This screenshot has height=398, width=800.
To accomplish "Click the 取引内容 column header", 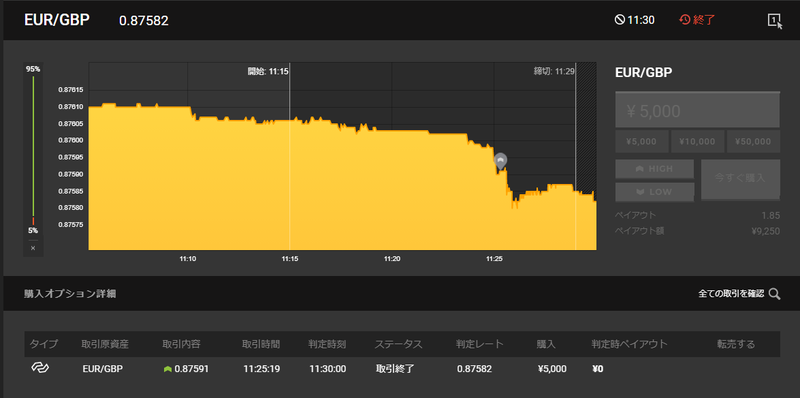I will point(181,344).
